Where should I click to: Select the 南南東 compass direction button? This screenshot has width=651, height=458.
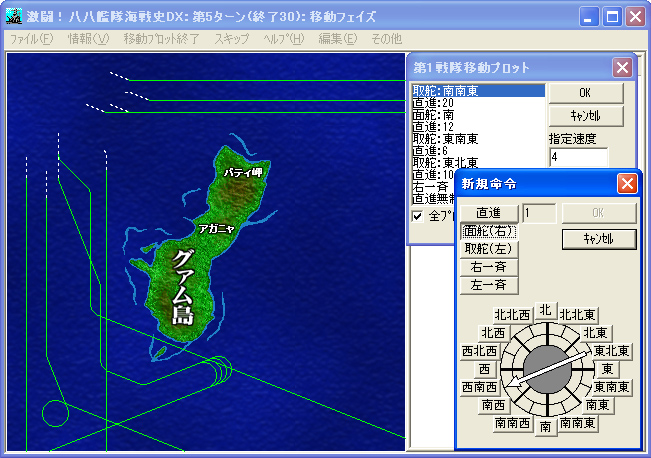click(x=578, y=423)
